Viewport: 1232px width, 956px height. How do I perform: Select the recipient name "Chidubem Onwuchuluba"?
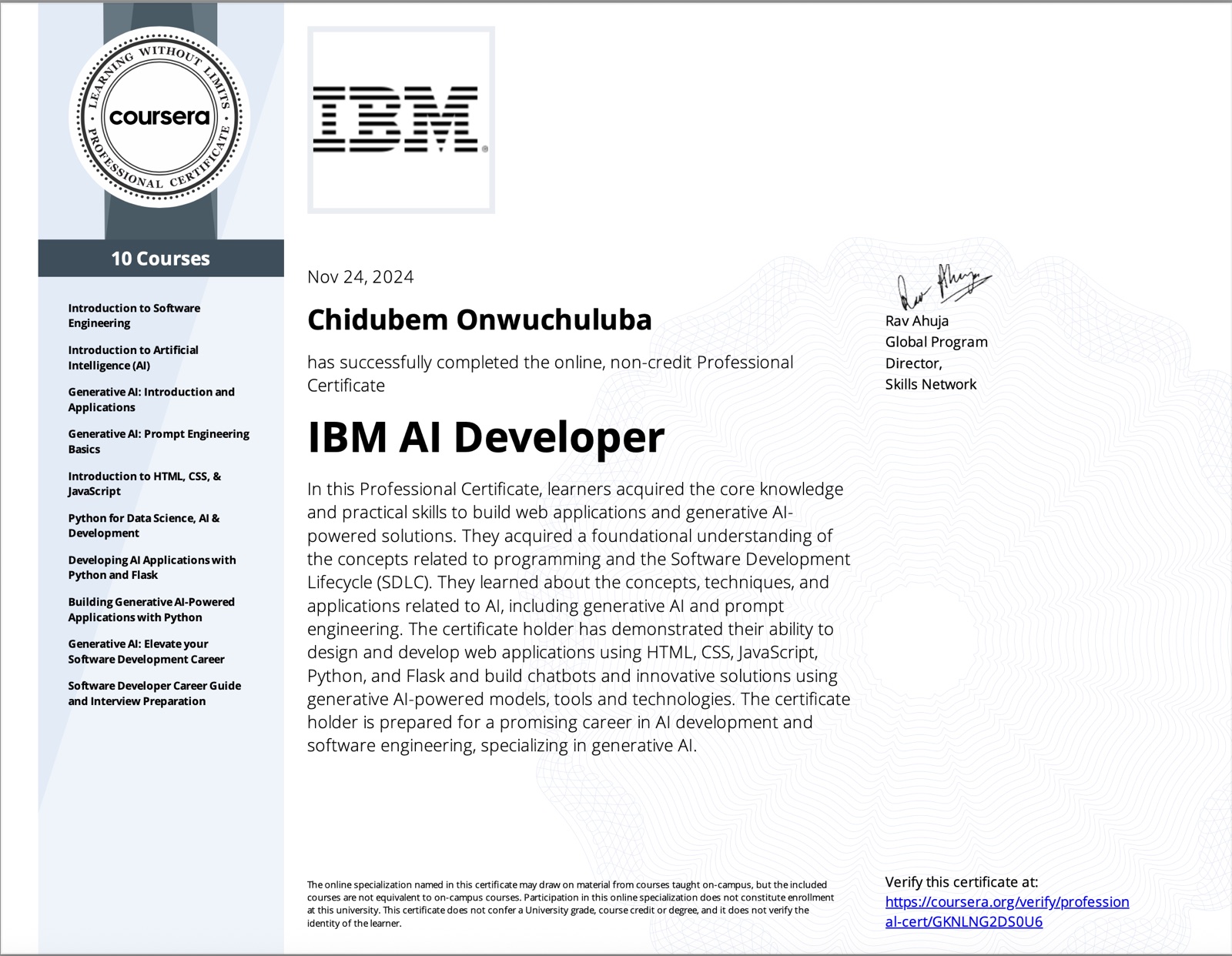(480, 319)
